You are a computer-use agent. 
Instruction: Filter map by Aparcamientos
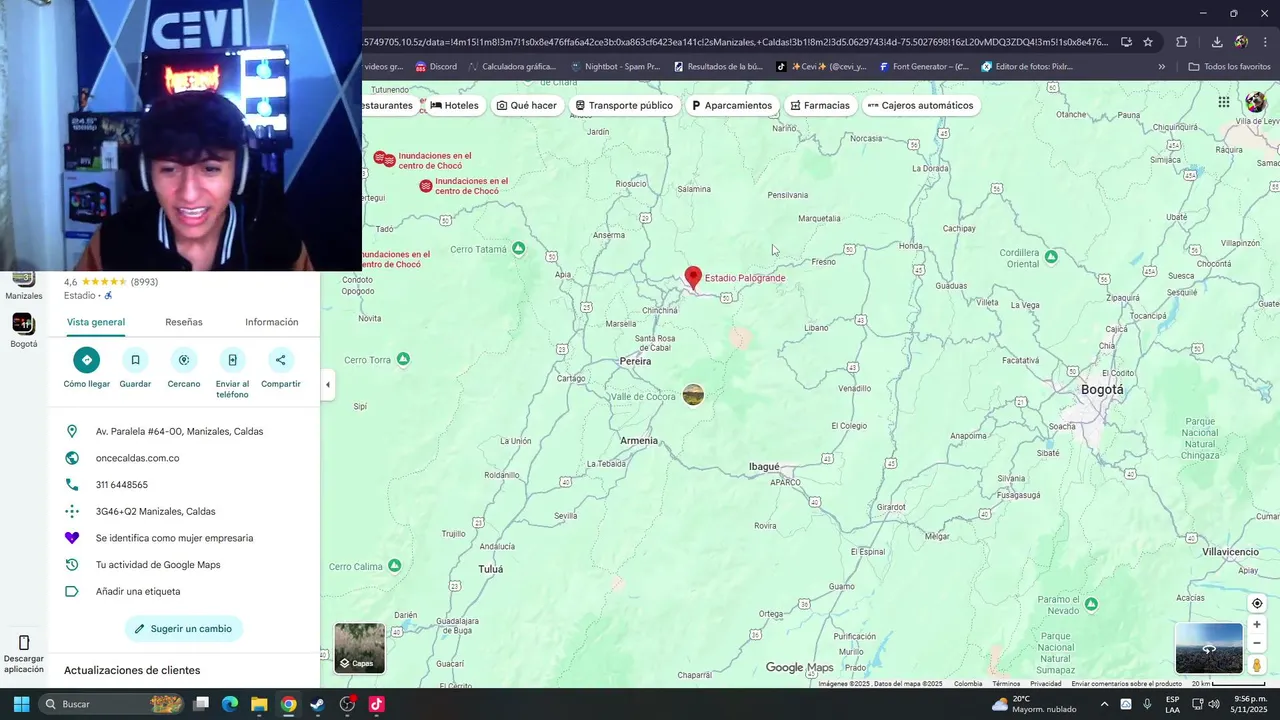[x=732, y=105]
